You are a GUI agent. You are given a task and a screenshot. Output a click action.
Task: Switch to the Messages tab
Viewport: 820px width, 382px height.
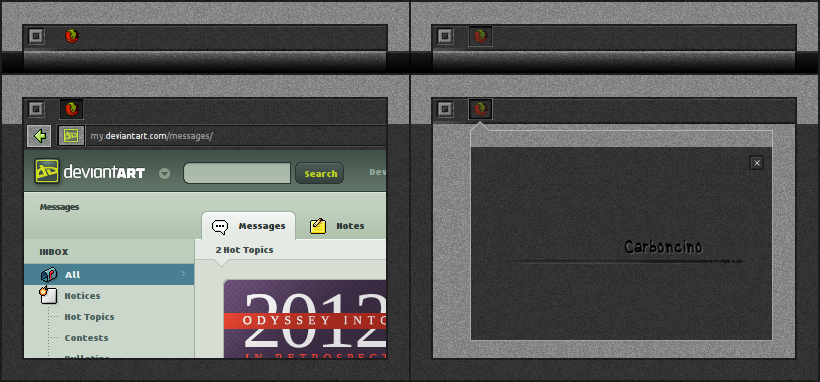248,226
